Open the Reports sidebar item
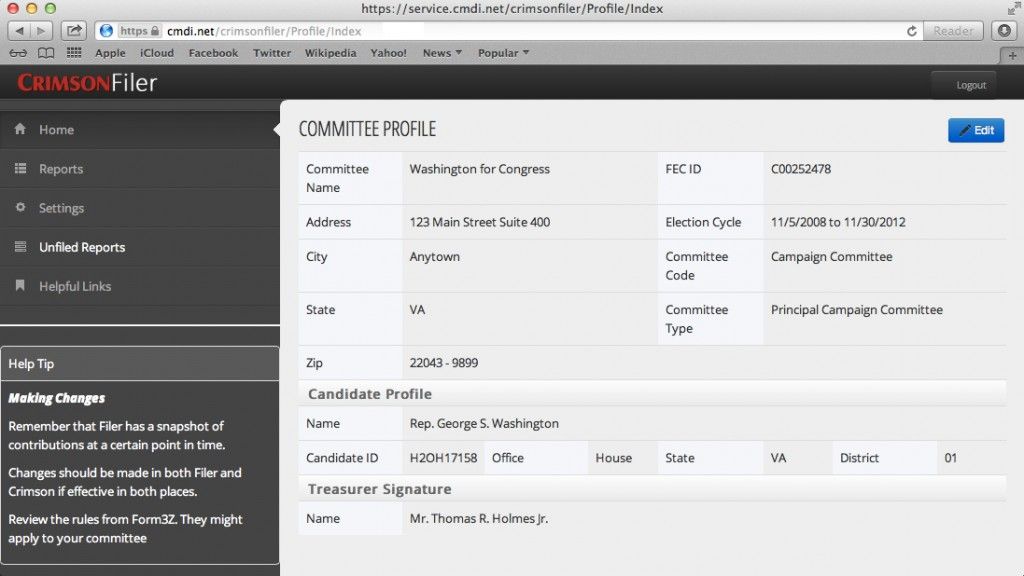 (140, 168)
